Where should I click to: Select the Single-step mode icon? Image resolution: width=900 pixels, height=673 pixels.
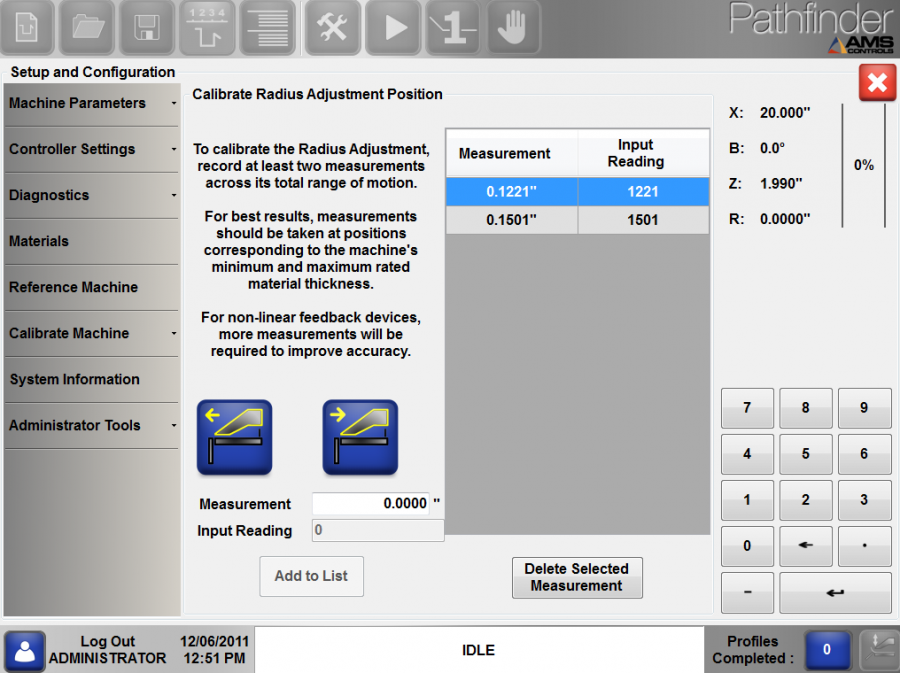point(452,27)
